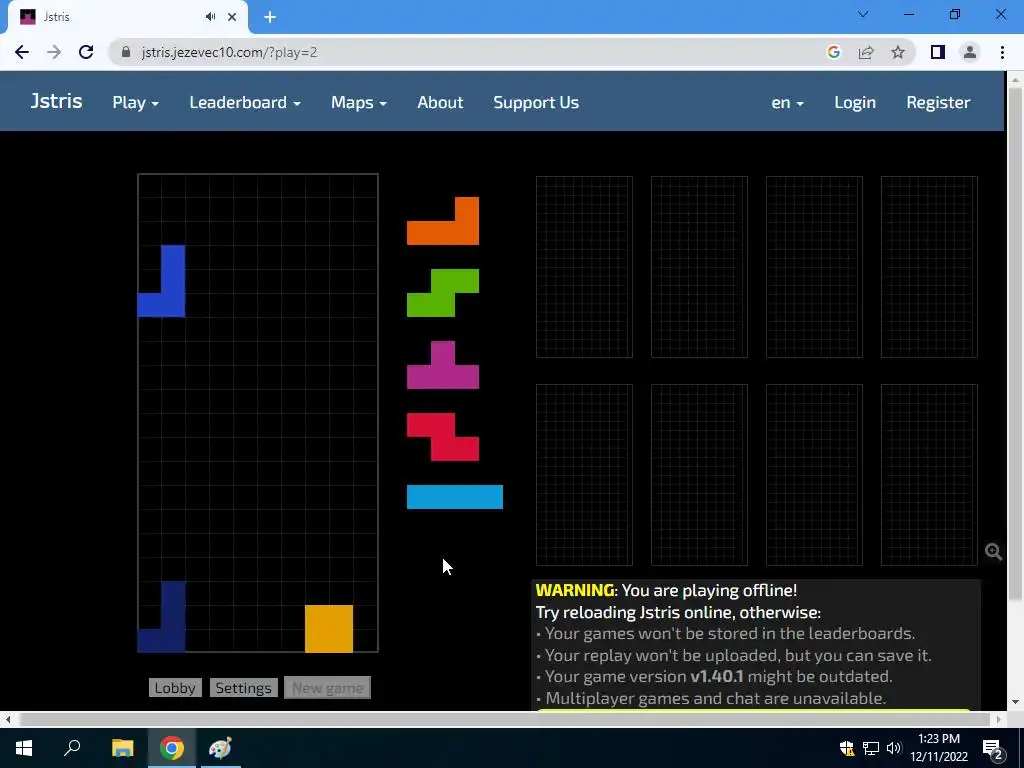The height and width of the screenshot is (768, 1024).
Task: Close the Jstris tab
Action: tap(232, 17)
